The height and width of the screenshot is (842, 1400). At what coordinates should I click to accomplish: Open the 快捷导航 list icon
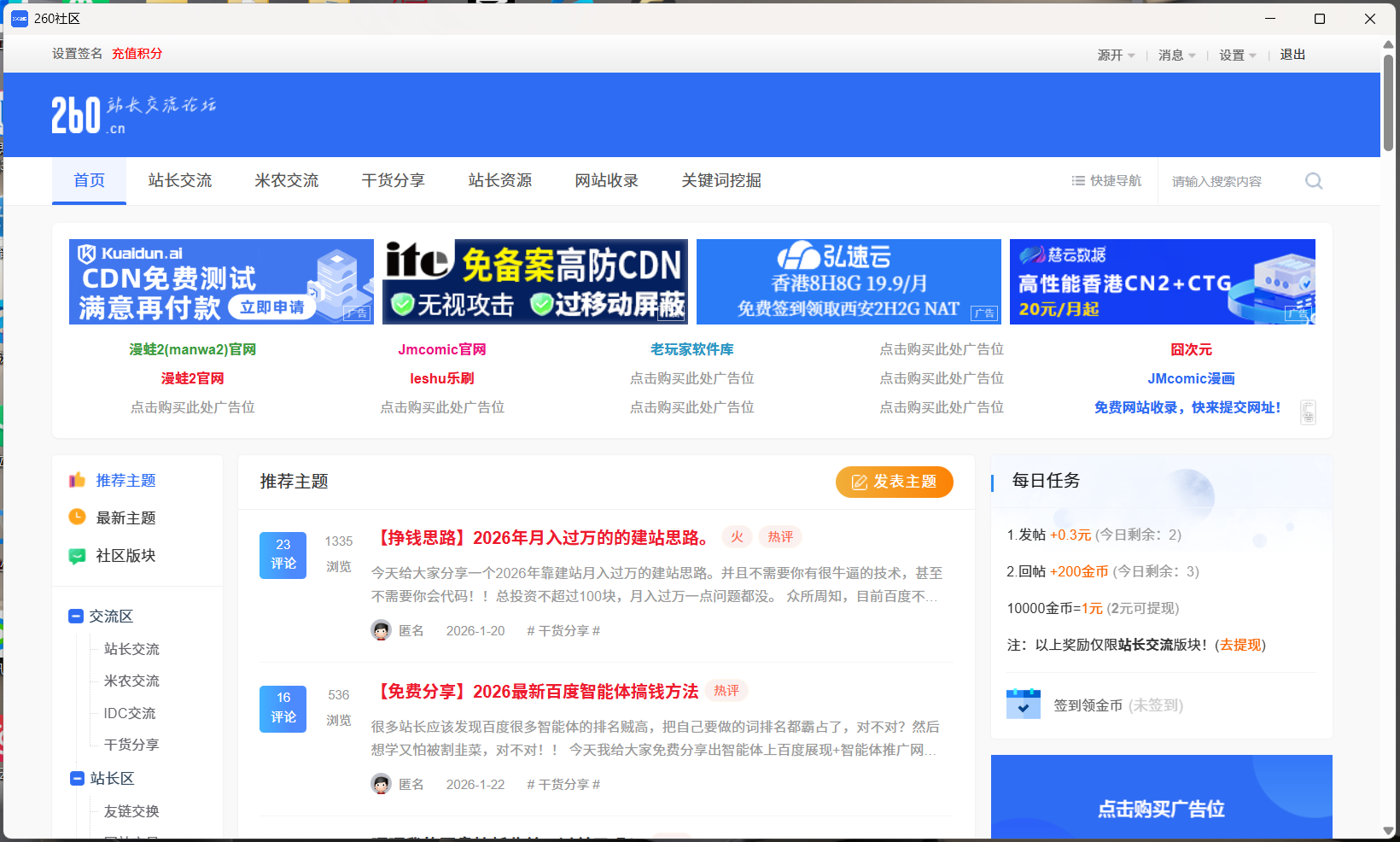coord(1078,180)
